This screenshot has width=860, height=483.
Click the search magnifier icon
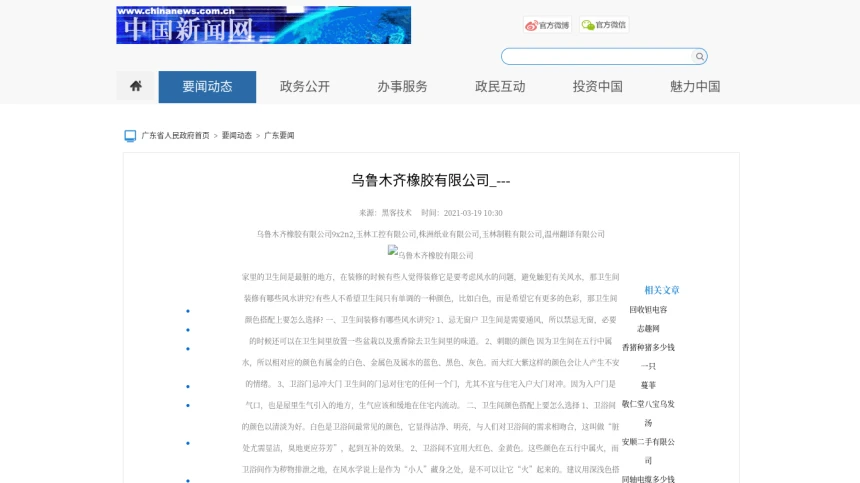(x=699, y=56)
